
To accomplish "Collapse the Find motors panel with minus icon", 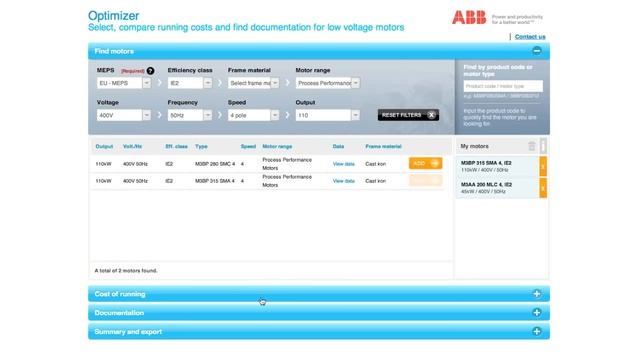I will coord(537,51).
